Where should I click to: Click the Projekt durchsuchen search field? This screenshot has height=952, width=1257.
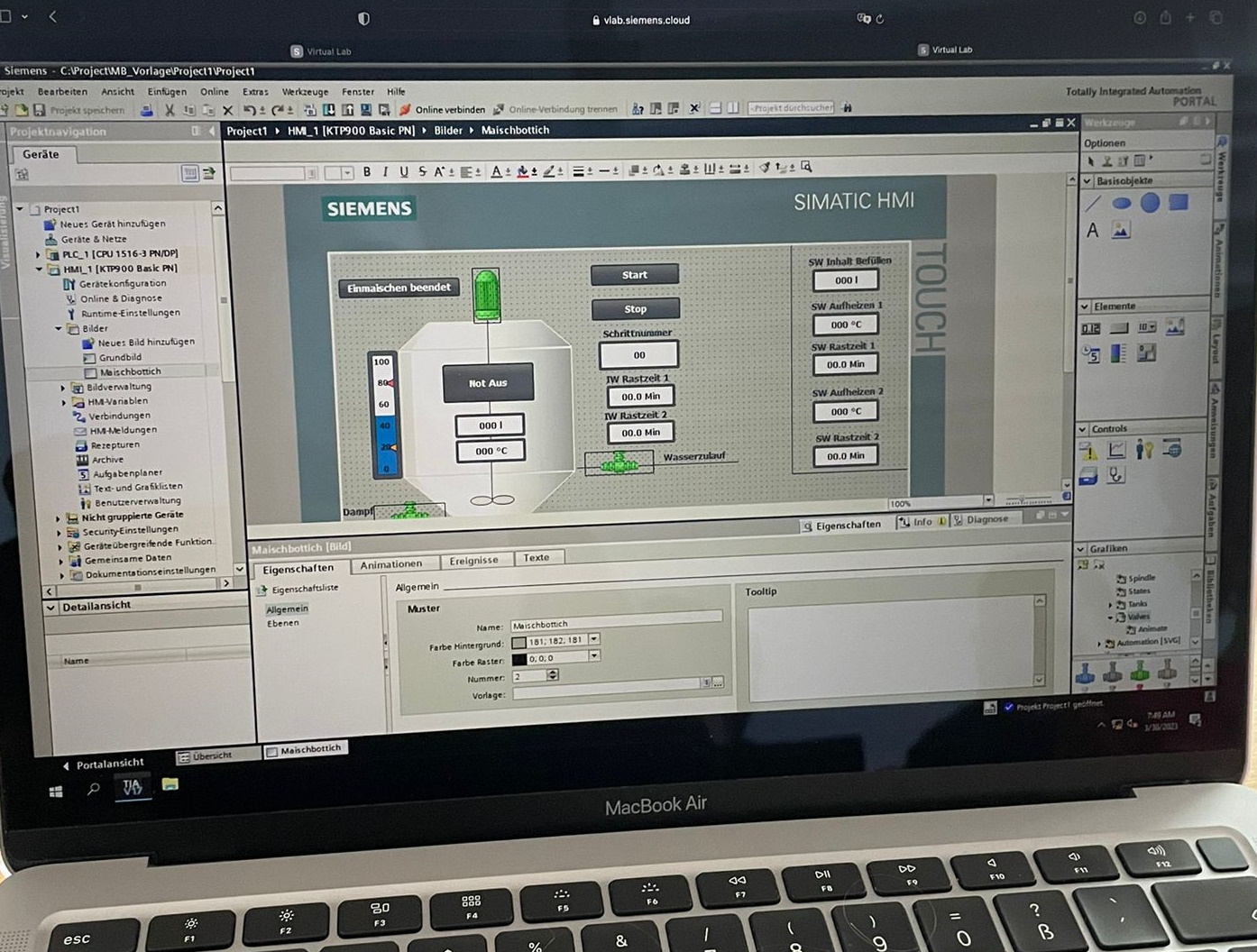(791, 108)
